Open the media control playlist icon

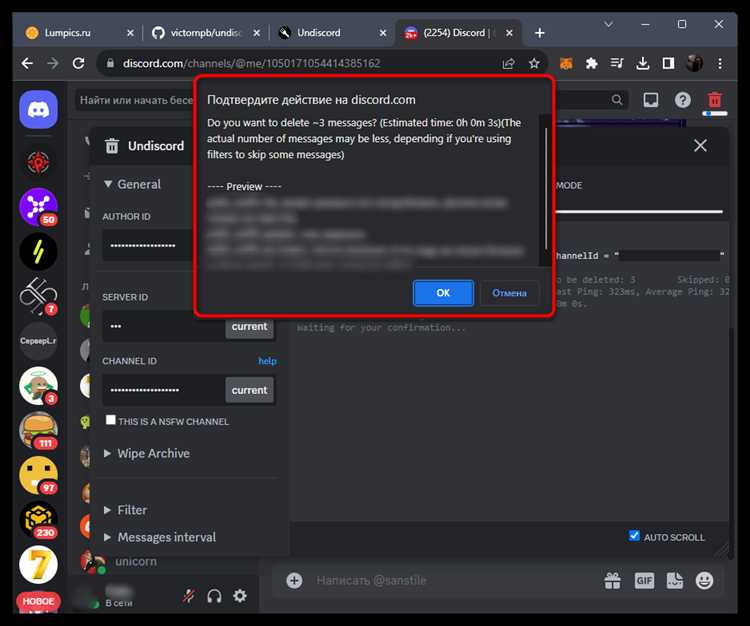click(x=617, y=63)
